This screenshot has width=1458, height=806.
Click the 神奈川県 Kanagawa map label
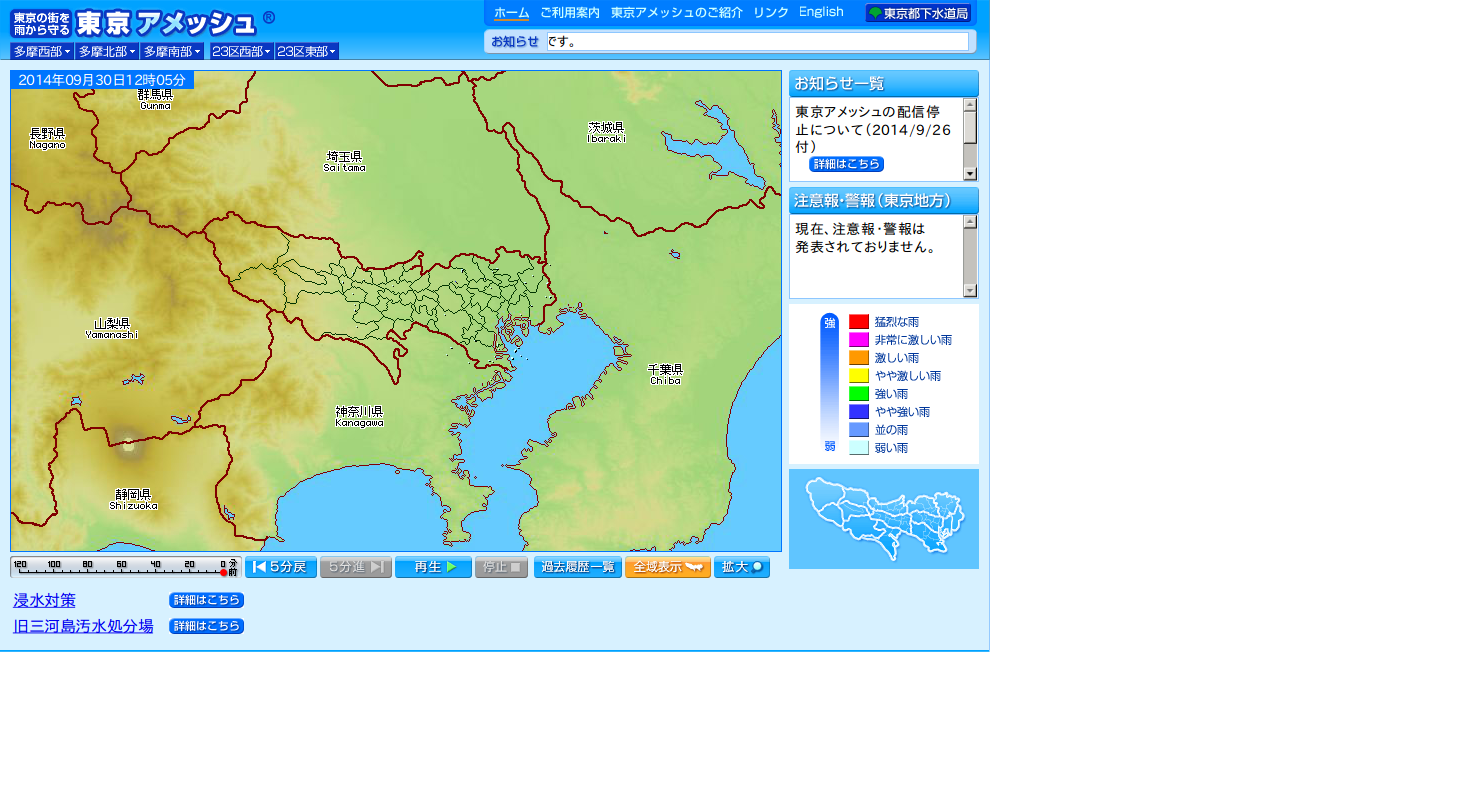(359, 417)
